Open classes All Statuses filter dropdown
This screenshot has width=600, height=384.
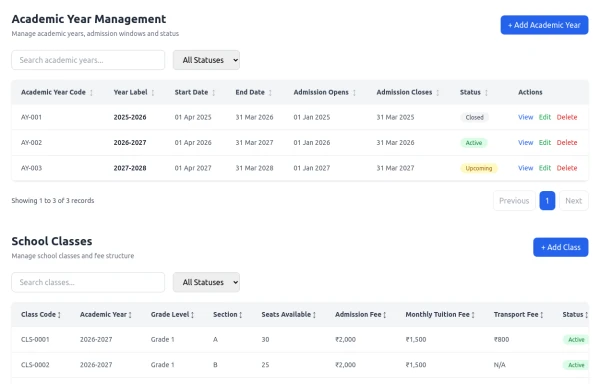206,282
